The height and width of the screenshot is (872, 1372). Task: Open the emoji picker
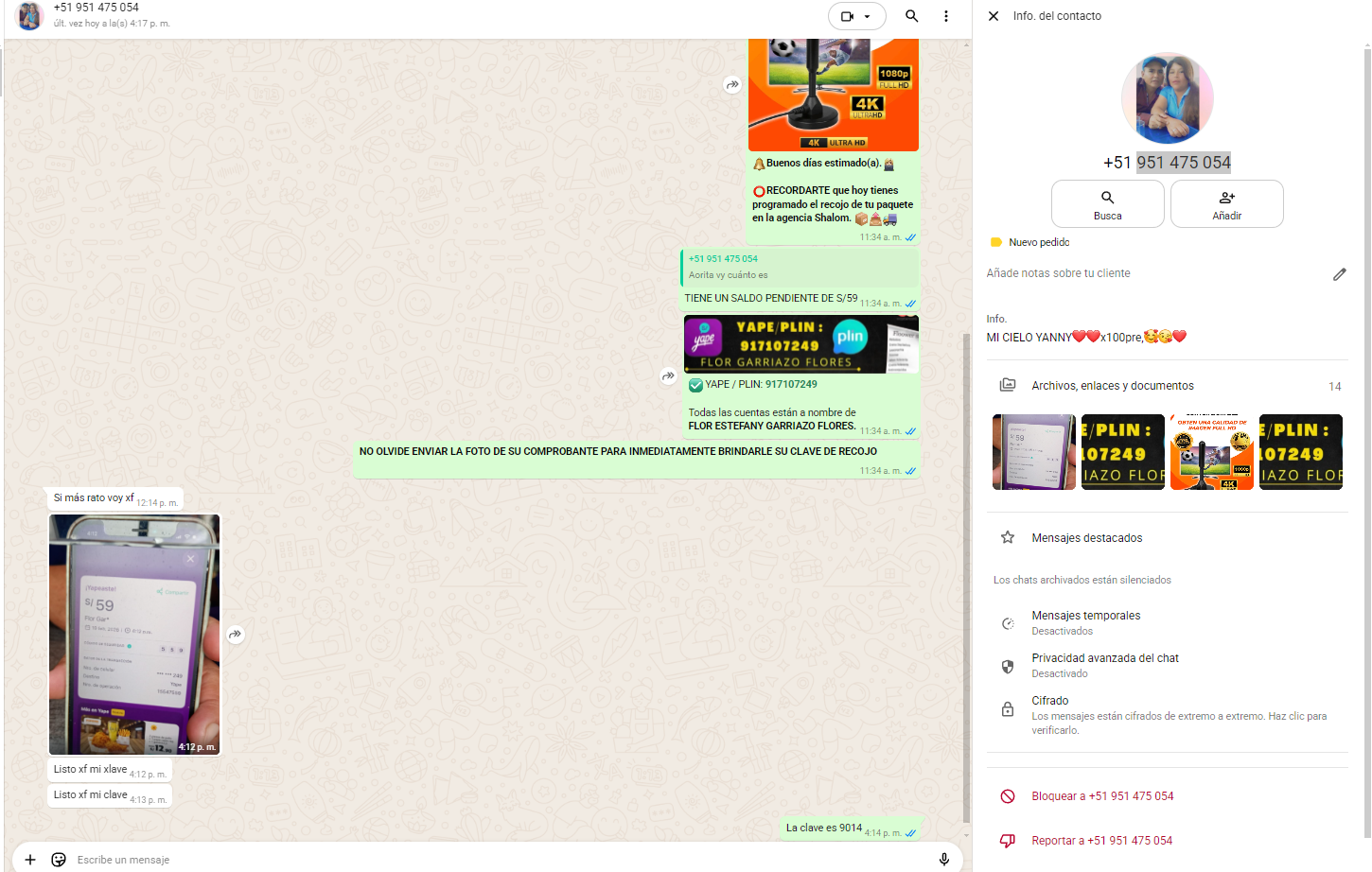pyautogui.click(x=59, y=860)
